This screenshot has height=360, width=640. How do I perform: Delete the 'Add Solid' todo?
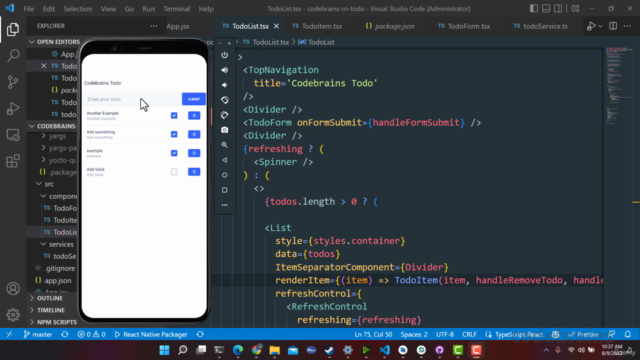(x=194, y=172)
